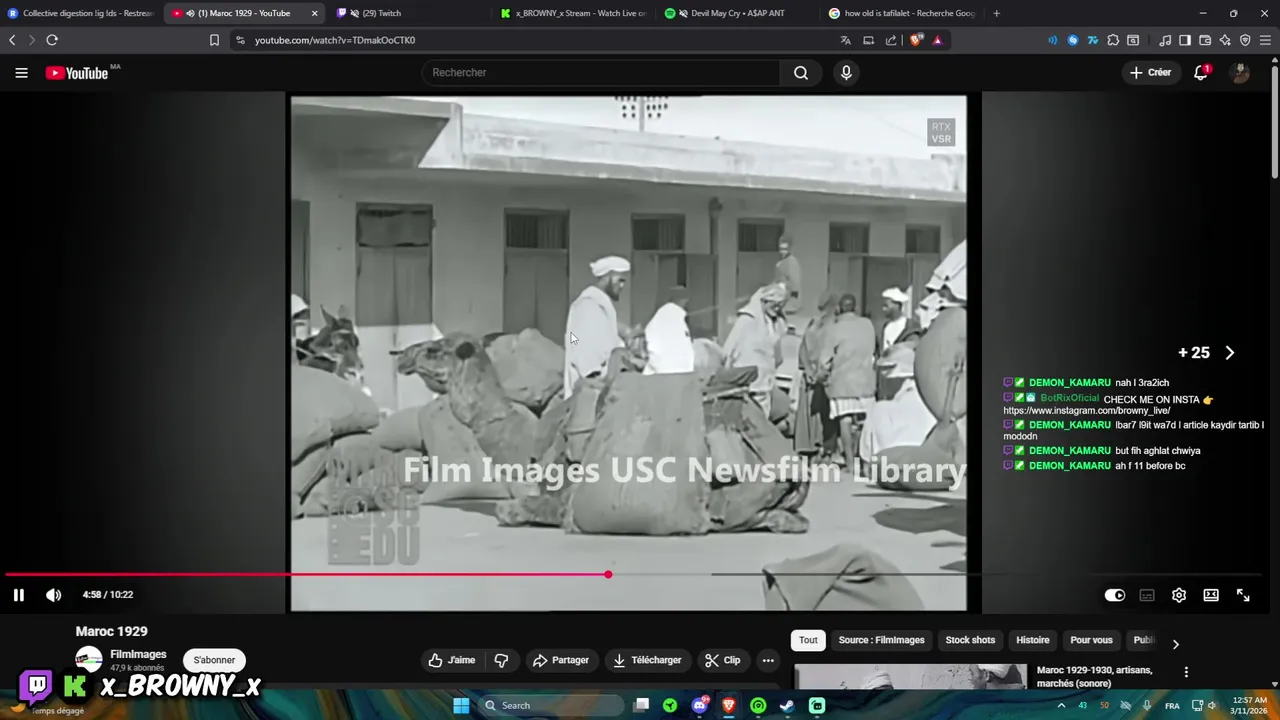Switch to how old is tafilalet tab

point(901,13)
